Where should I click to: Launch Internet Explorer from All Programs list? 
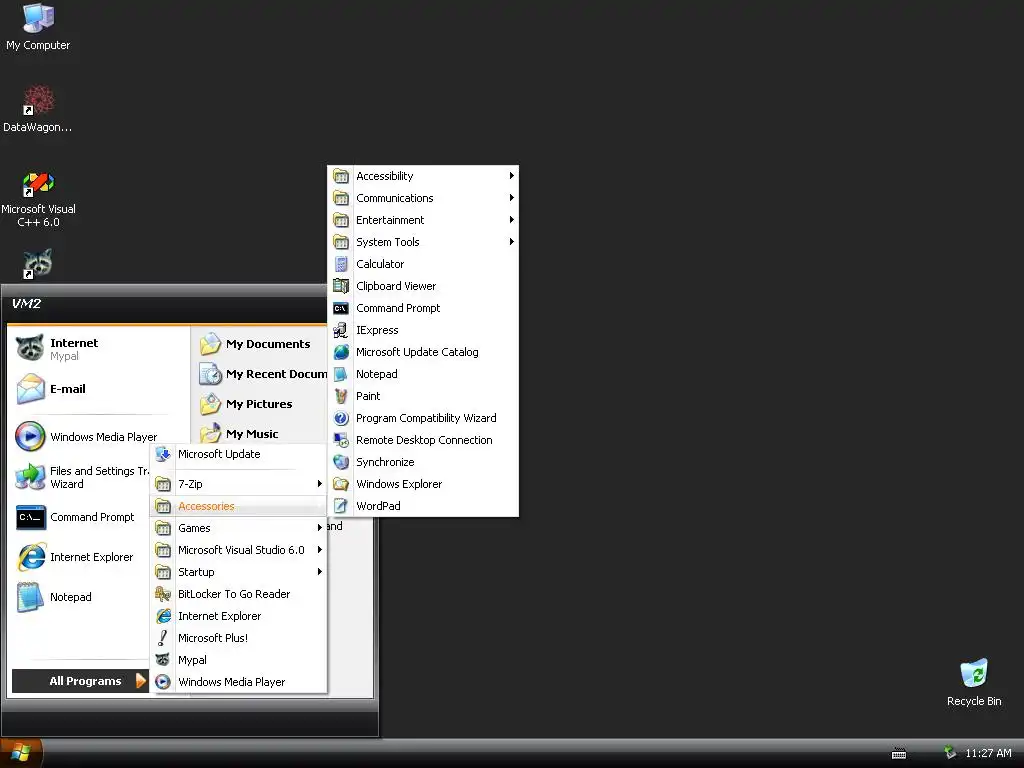click(x=238, y=616)
